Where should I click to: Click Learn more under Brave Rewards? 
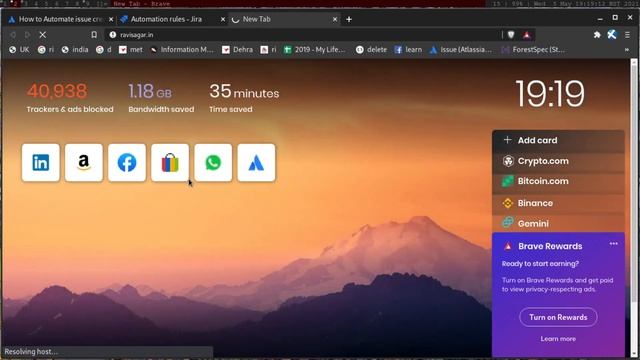coord(558,339)
